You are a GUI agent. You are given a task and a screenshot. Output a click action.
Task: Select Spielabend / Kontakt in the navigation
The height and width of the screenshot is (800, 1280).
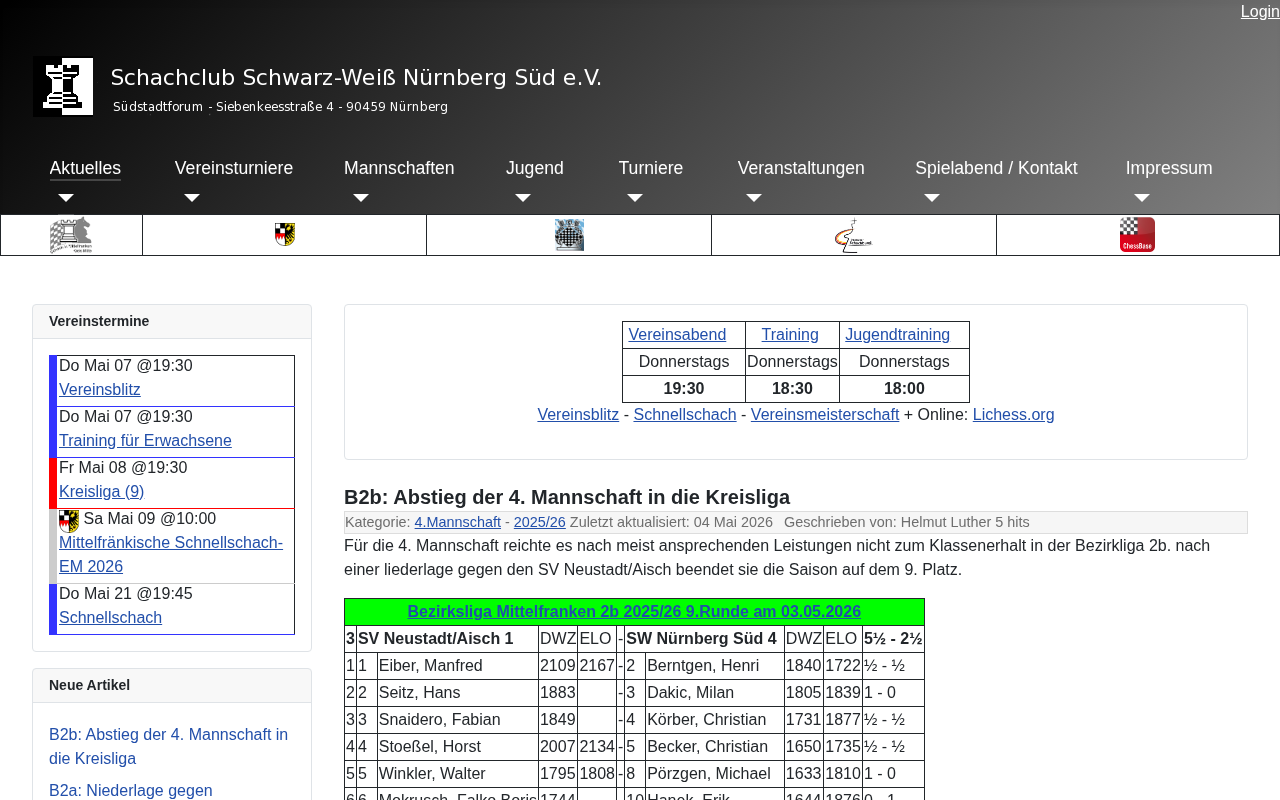click(x=996, y=168)
